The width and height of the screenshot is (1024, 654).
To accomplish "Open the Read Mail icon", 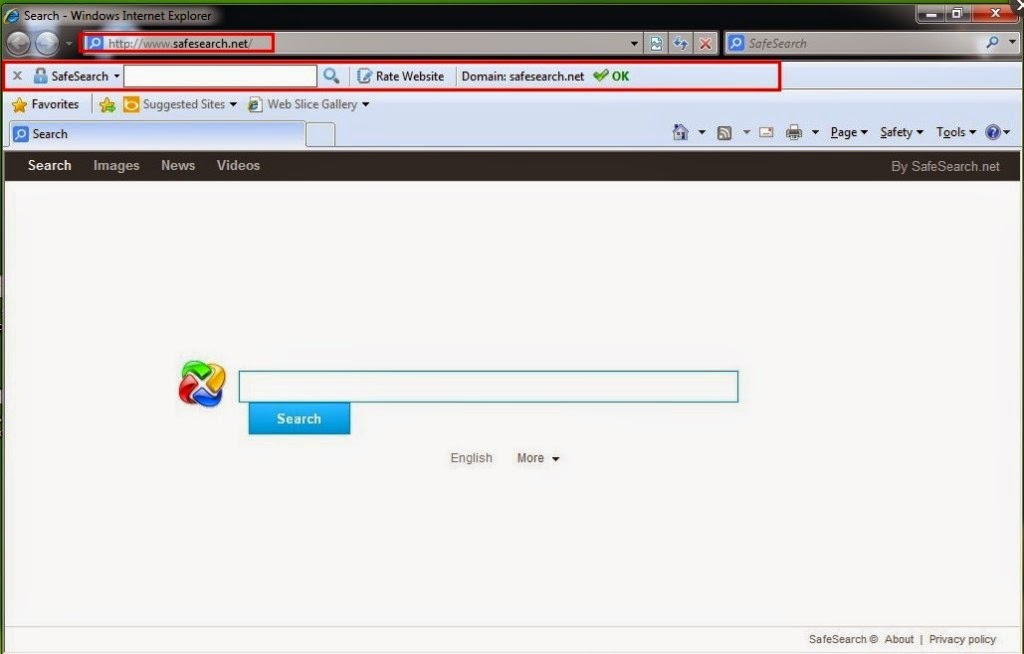I will point(765,131).
